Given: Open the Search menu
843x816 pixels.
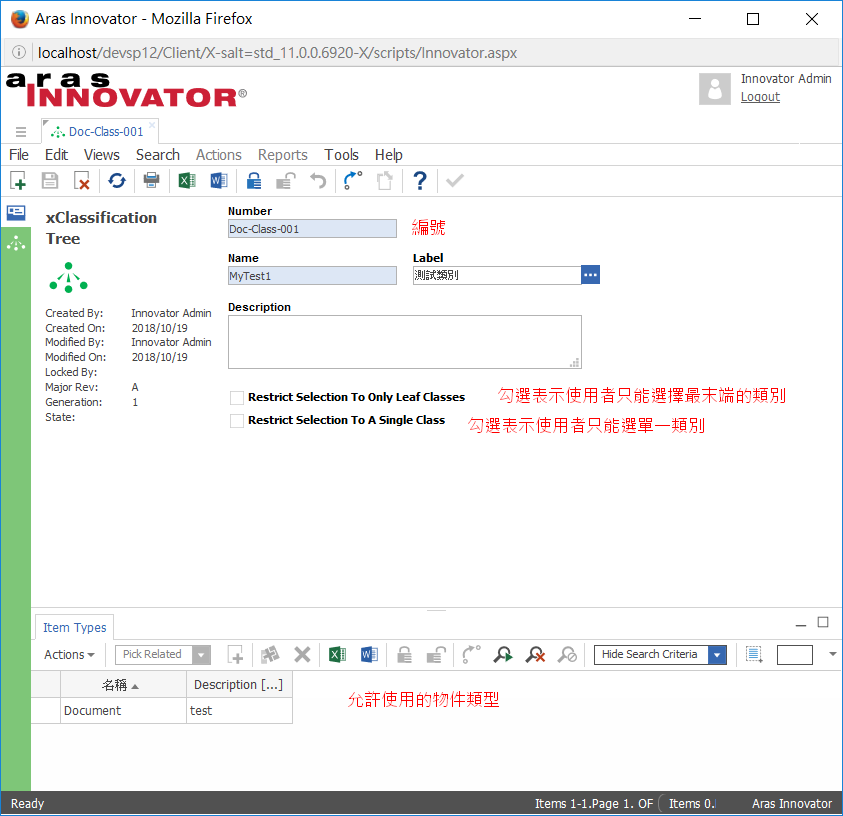Looking at the screenshot, I should pos(158,155).
